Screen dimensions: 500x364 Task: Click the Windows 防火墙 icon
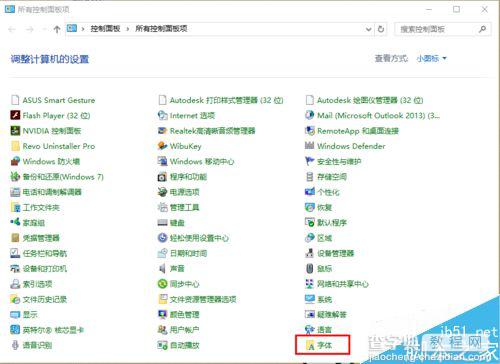[15, 161]
